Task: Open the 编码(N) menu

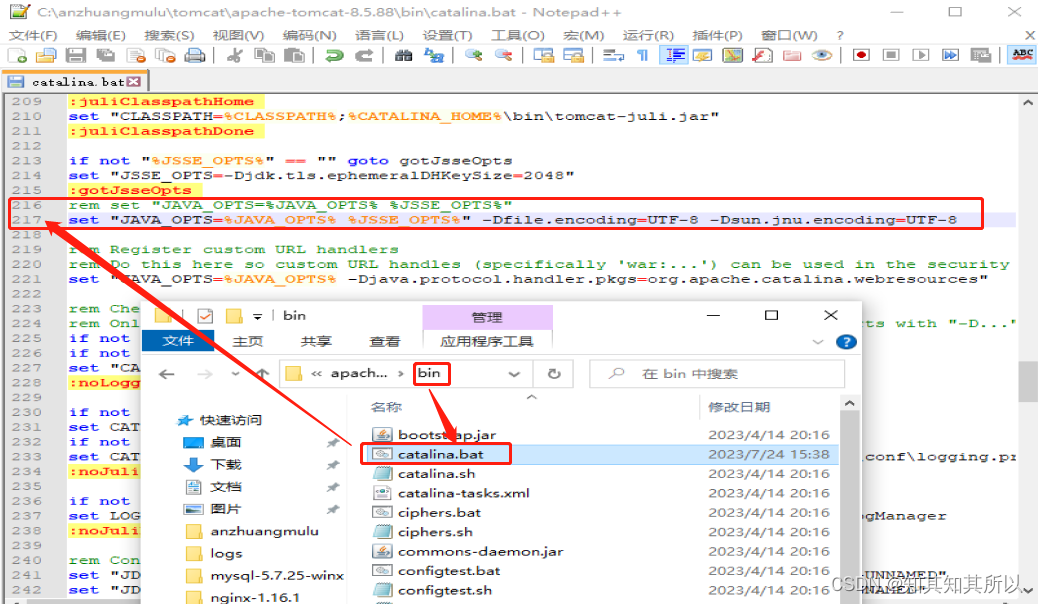Action: click(309, 35)
